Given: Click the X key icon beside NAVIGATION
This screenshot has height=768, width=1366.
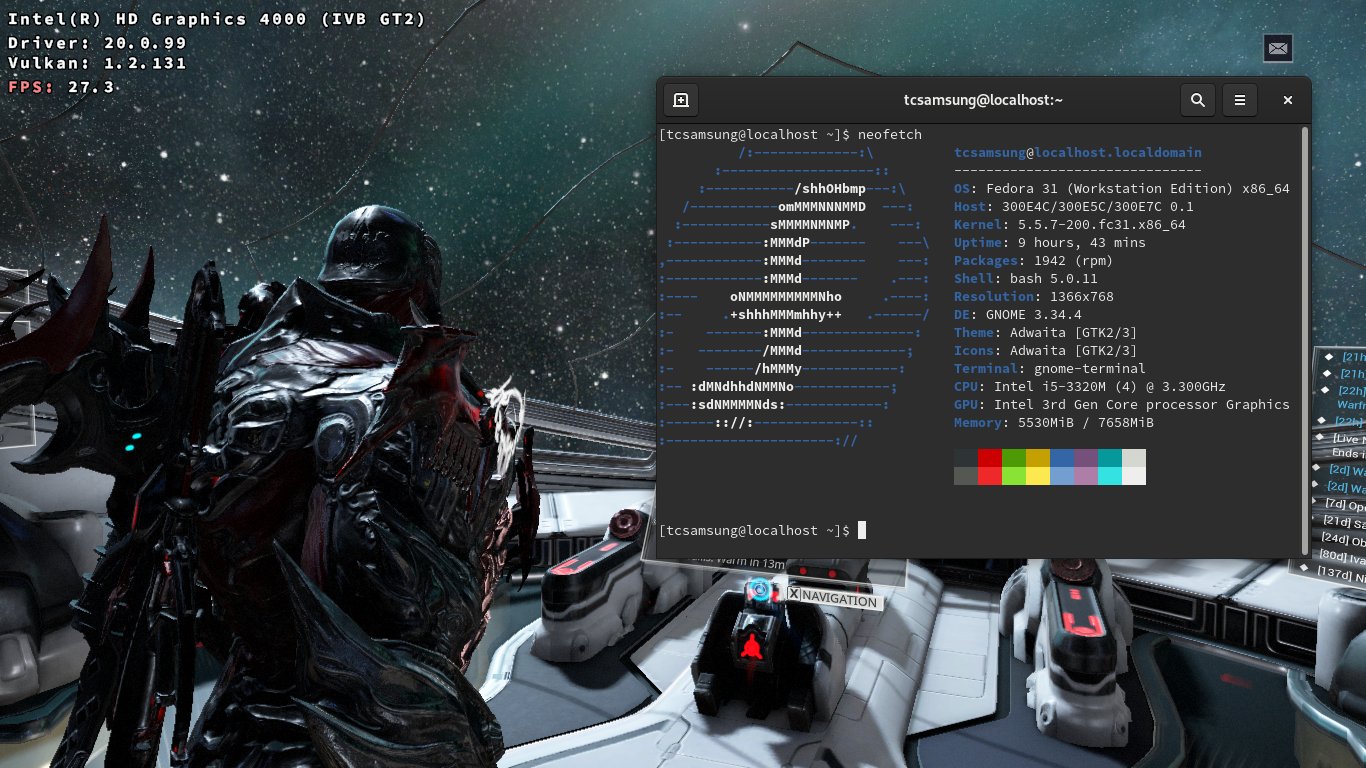Looking at the screenshot, I should 794,594.
